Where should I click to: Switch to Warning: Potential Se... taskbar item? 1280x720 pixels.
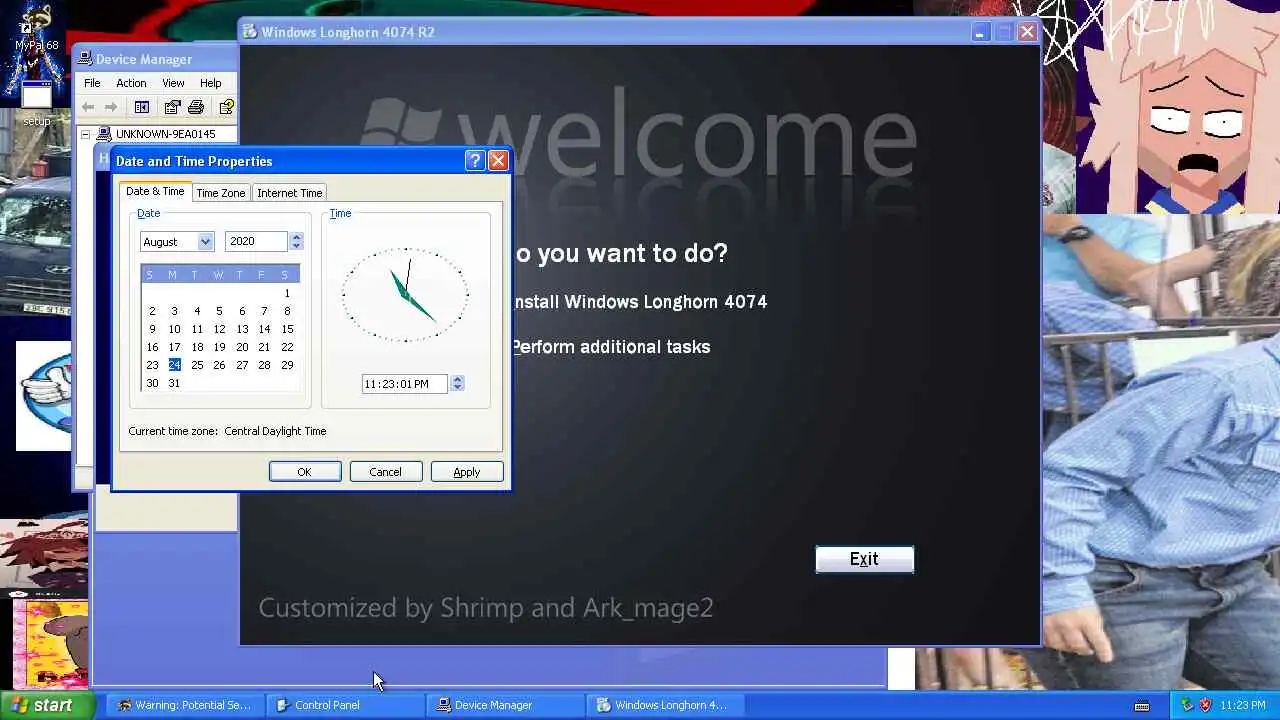(x=185, y=705)
